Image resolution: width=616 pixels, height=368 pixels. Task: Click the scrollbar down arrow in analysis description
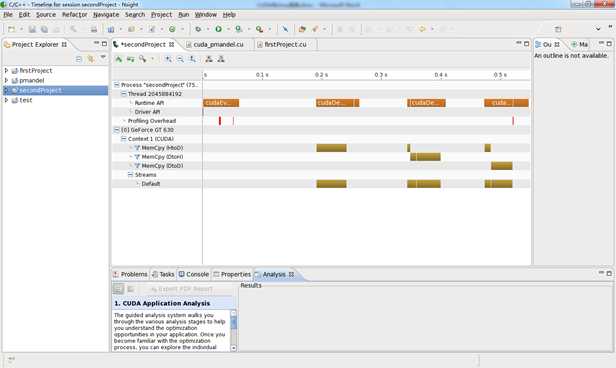234,348
